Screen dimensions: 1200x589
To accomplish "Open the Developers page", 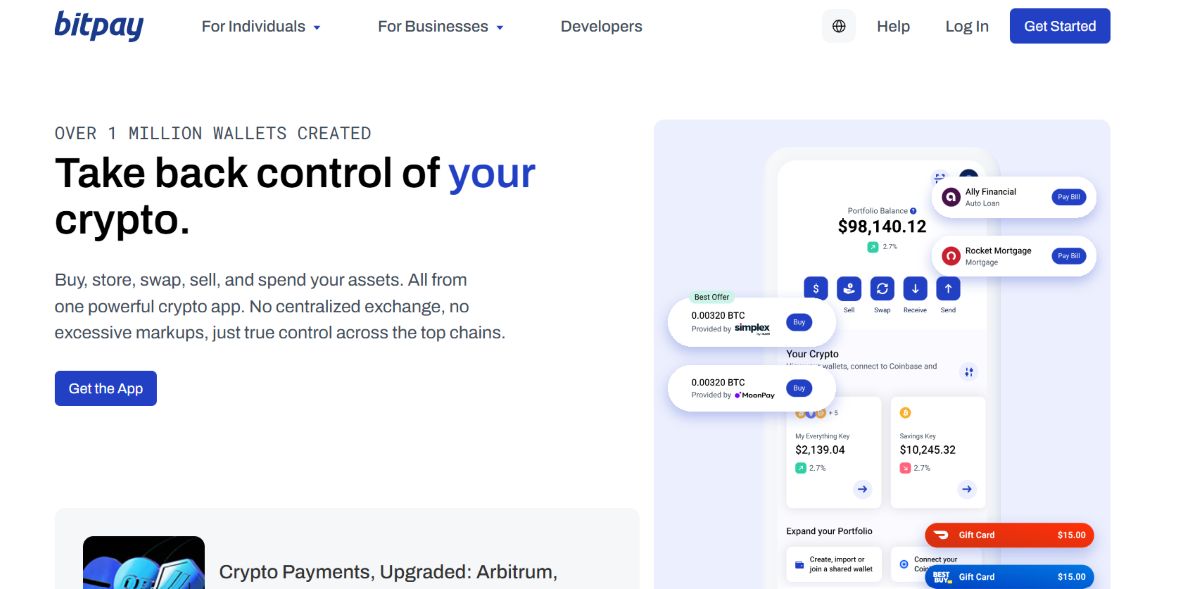I will (x=600, y=26).
